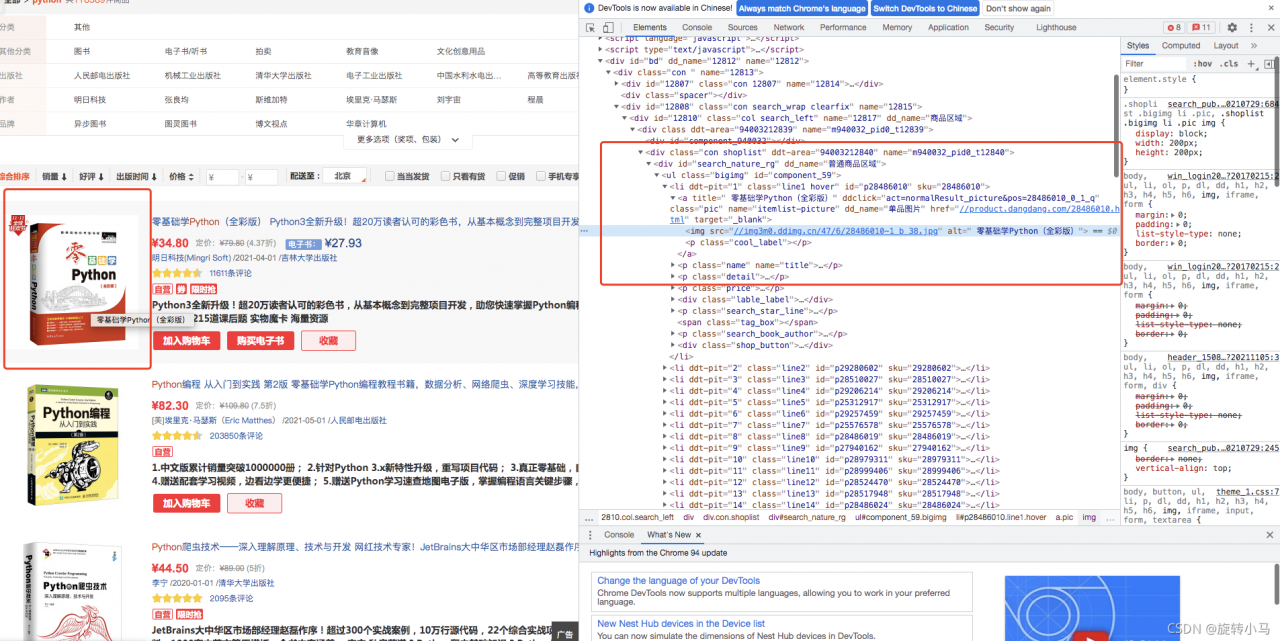Check the 只看有货 checkbox
1280x641 pixels.
point(446,176)
